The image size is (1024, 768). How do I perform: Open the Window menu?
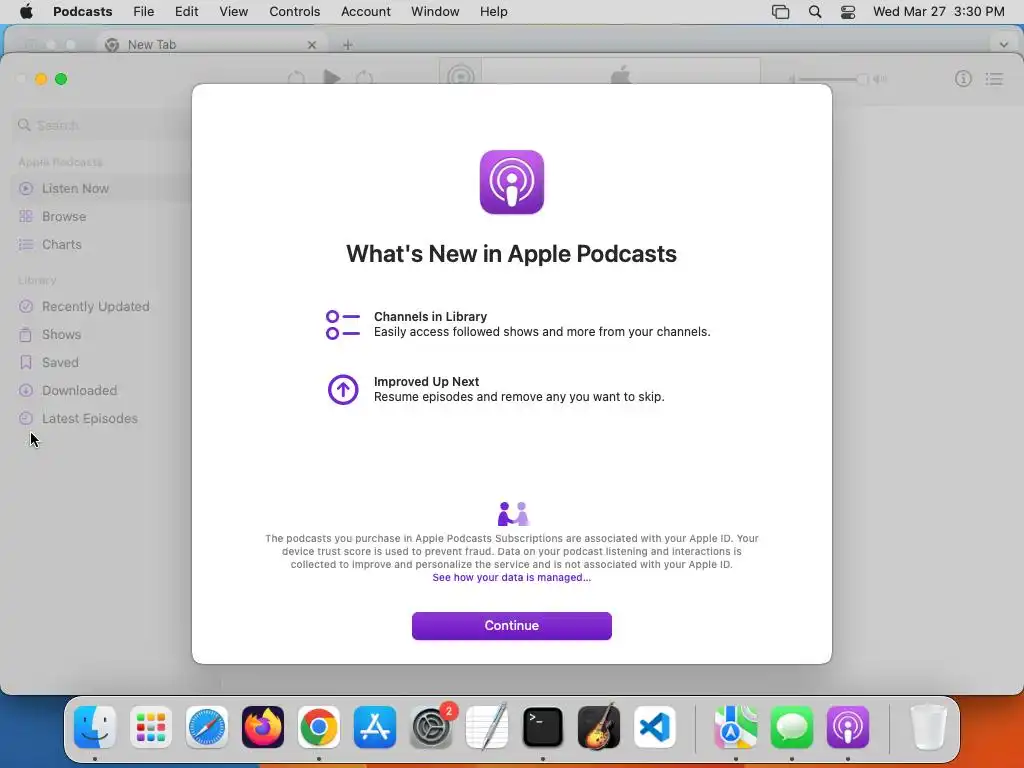coord(435,12)
